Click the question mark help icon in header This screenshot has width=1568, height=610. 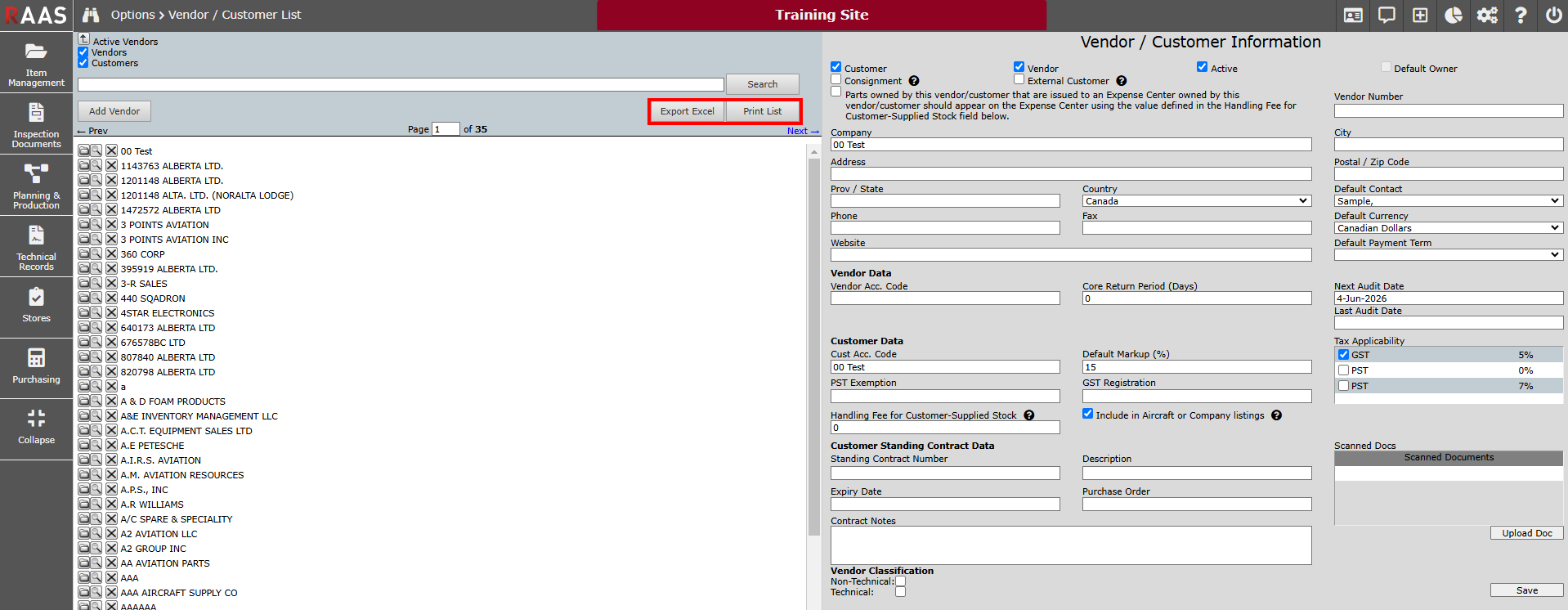point(1520,16)
